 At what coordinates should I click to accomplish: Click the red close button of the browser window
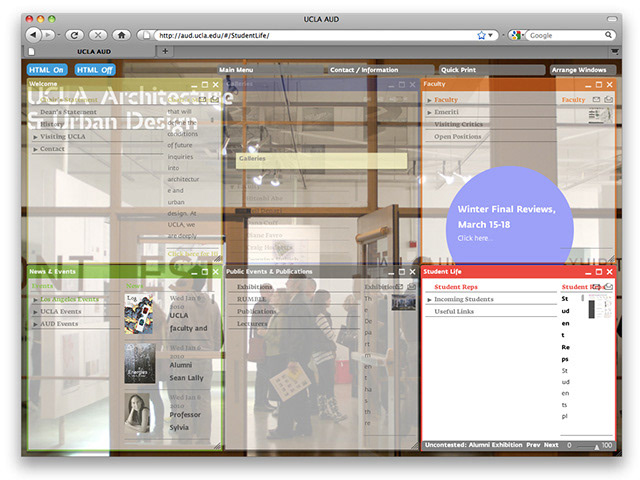pos(29,19)
